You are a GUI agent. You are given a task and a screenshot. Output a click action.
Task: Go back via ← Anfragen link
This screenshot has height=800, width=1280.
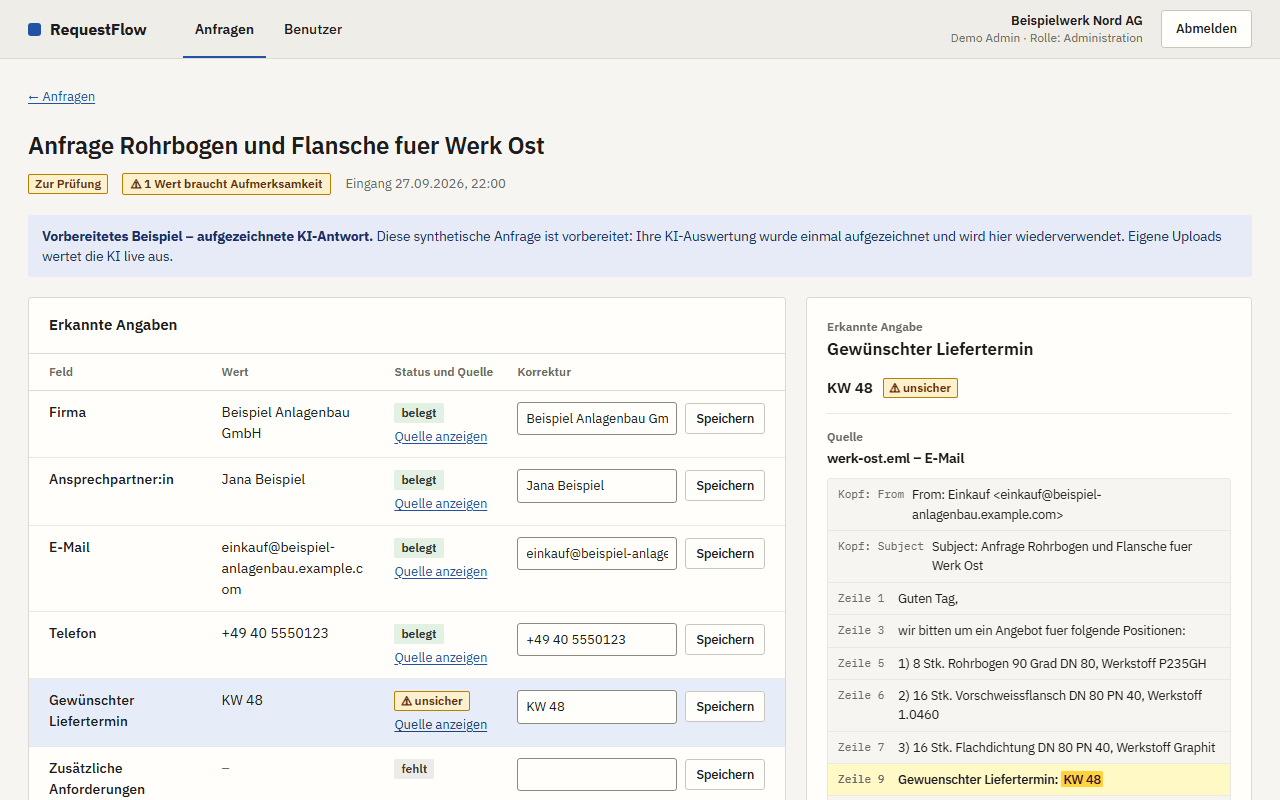tap(61, 96)
